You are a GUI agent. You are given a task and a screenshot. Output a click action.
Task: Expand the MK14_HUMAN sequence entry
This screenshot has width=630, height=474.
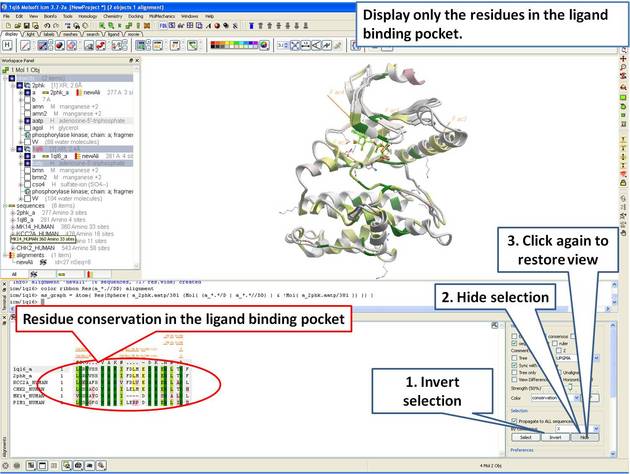[13, 227]
